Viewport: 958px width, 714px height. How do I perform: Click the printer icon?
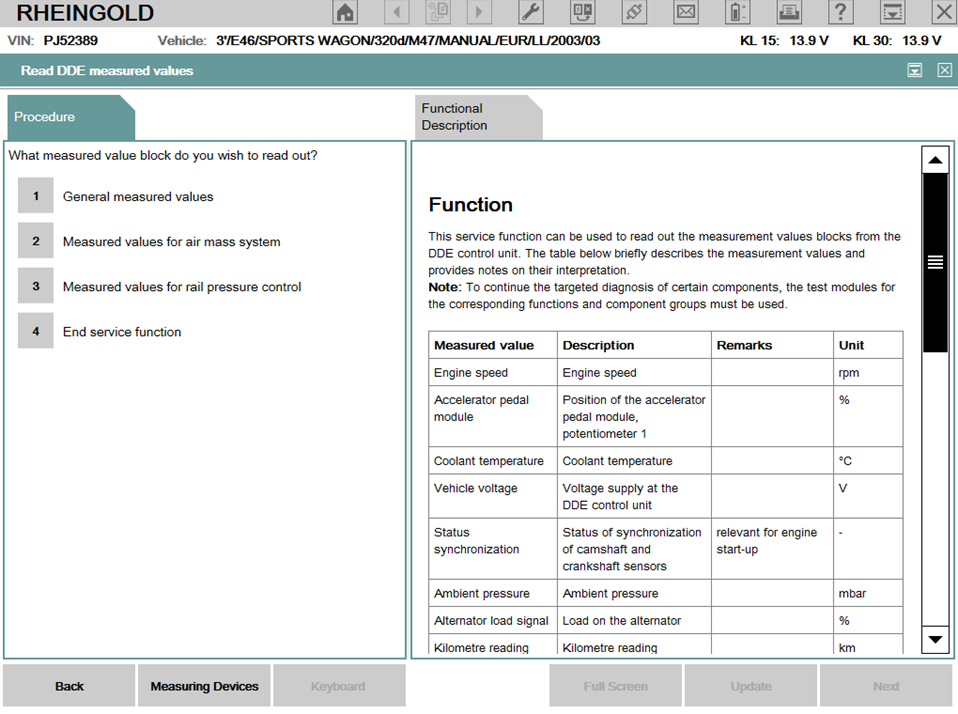[x=789, y=13]
